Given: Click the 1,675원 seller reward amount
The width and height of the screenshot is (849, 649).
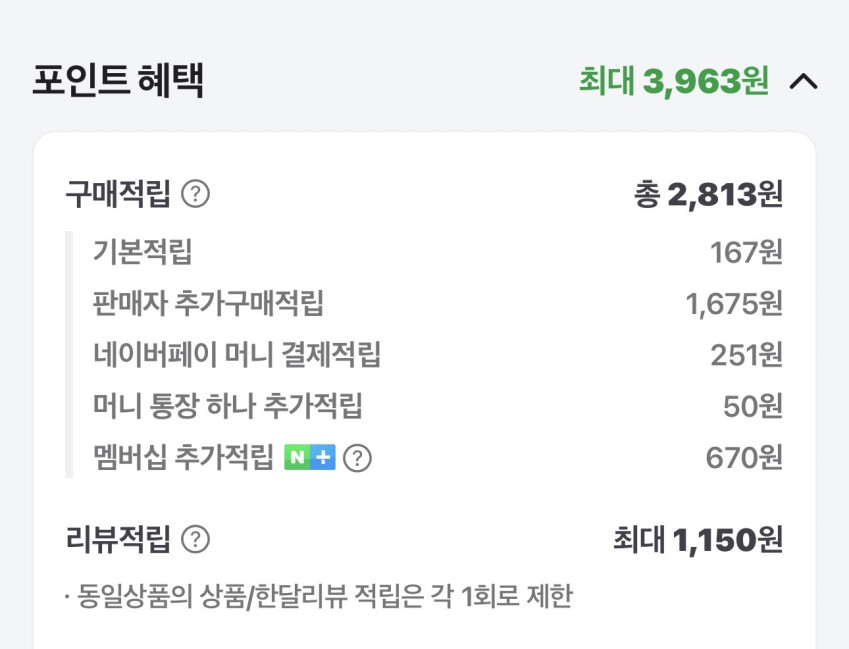Looking at the screenshot, I should point(734,303).
